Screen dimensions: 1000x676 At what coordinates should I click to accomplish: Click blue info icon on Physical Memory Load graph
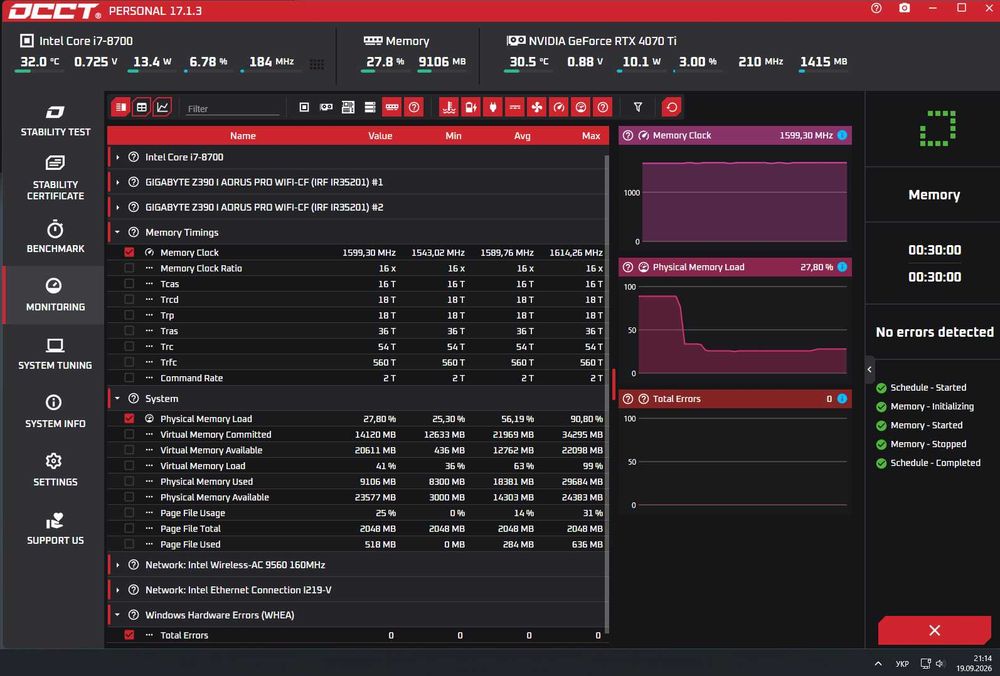[842, 267]
